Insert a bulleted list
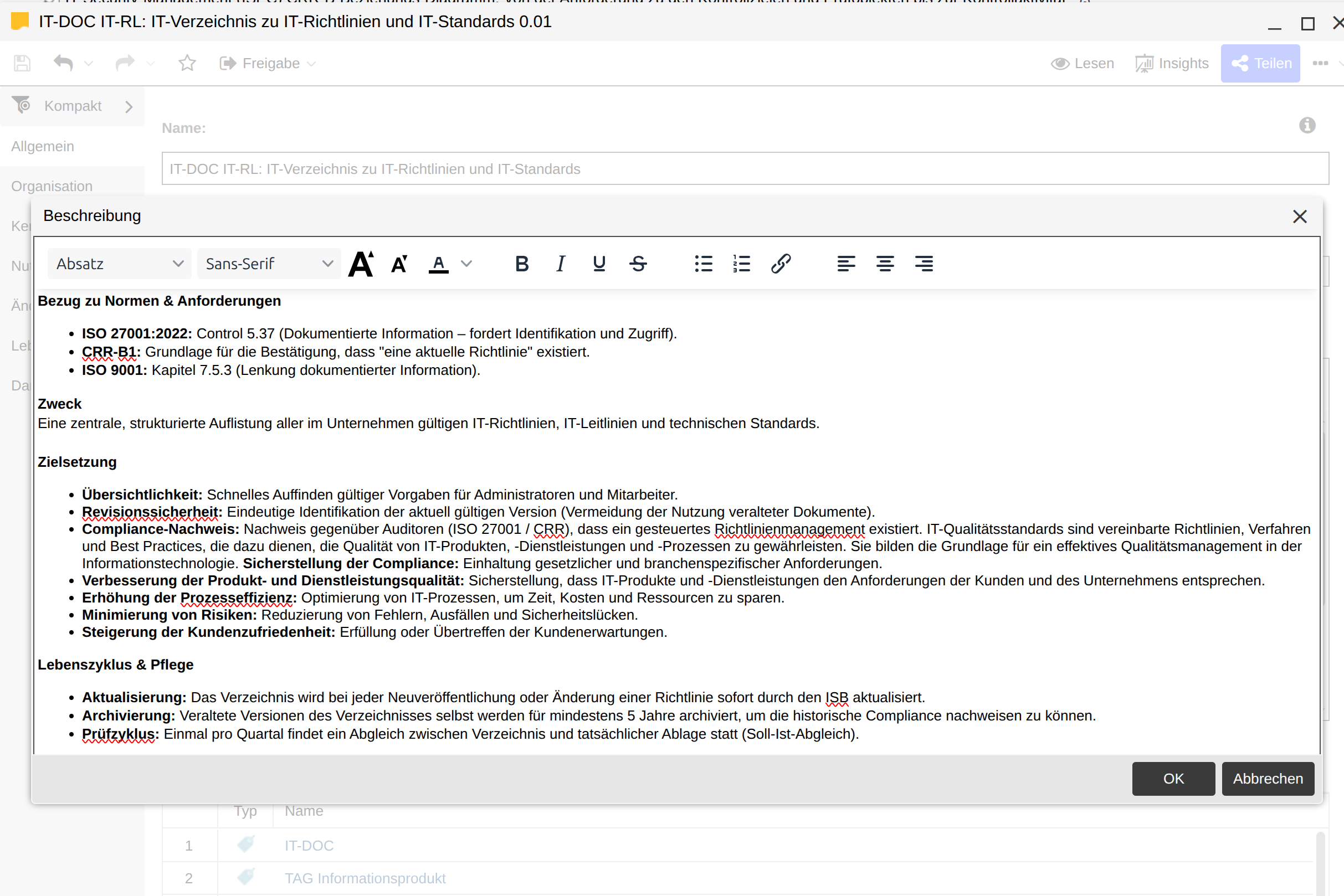 703,264
